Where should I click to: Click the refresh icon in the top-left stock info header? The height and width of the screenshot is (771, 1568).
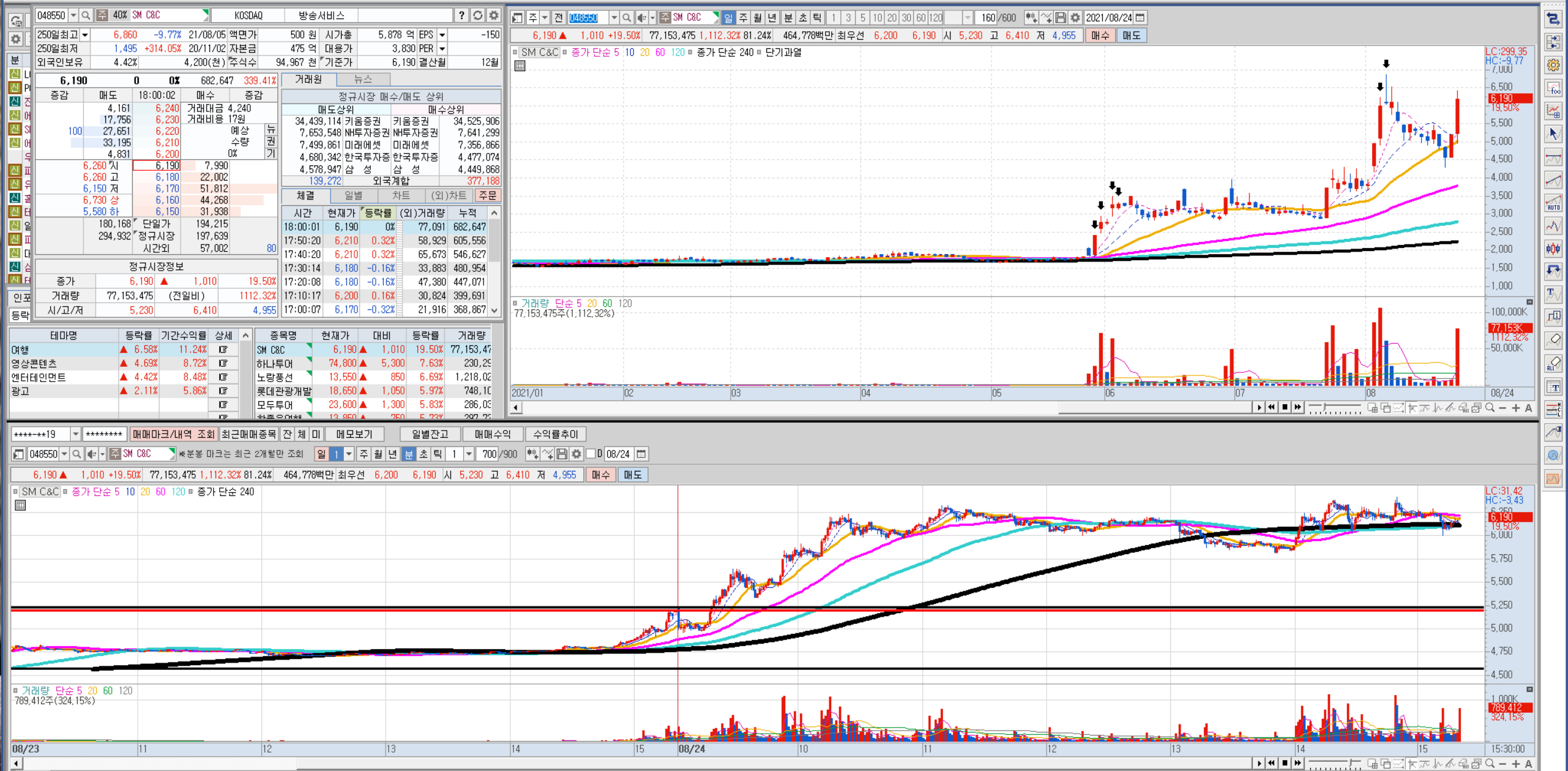point(478,15)
